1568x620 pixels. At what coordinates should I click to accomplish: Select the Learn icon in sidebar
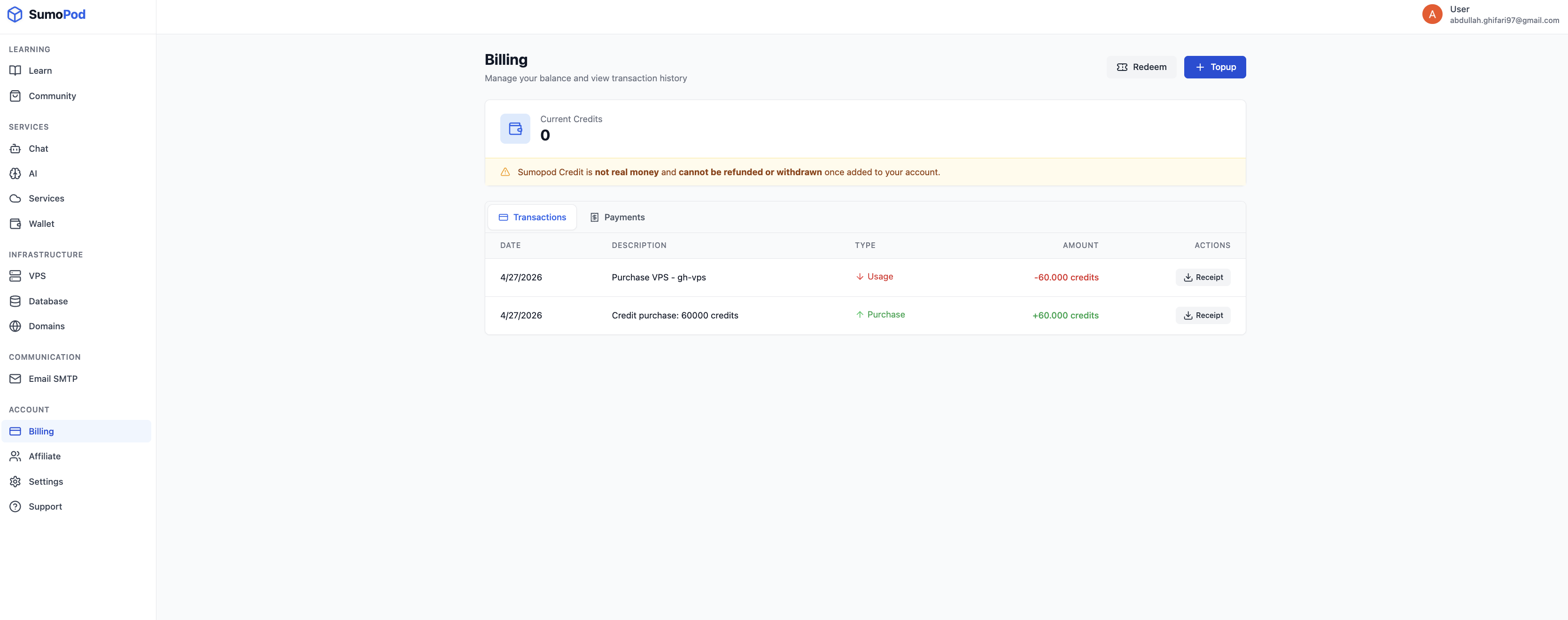15,70
